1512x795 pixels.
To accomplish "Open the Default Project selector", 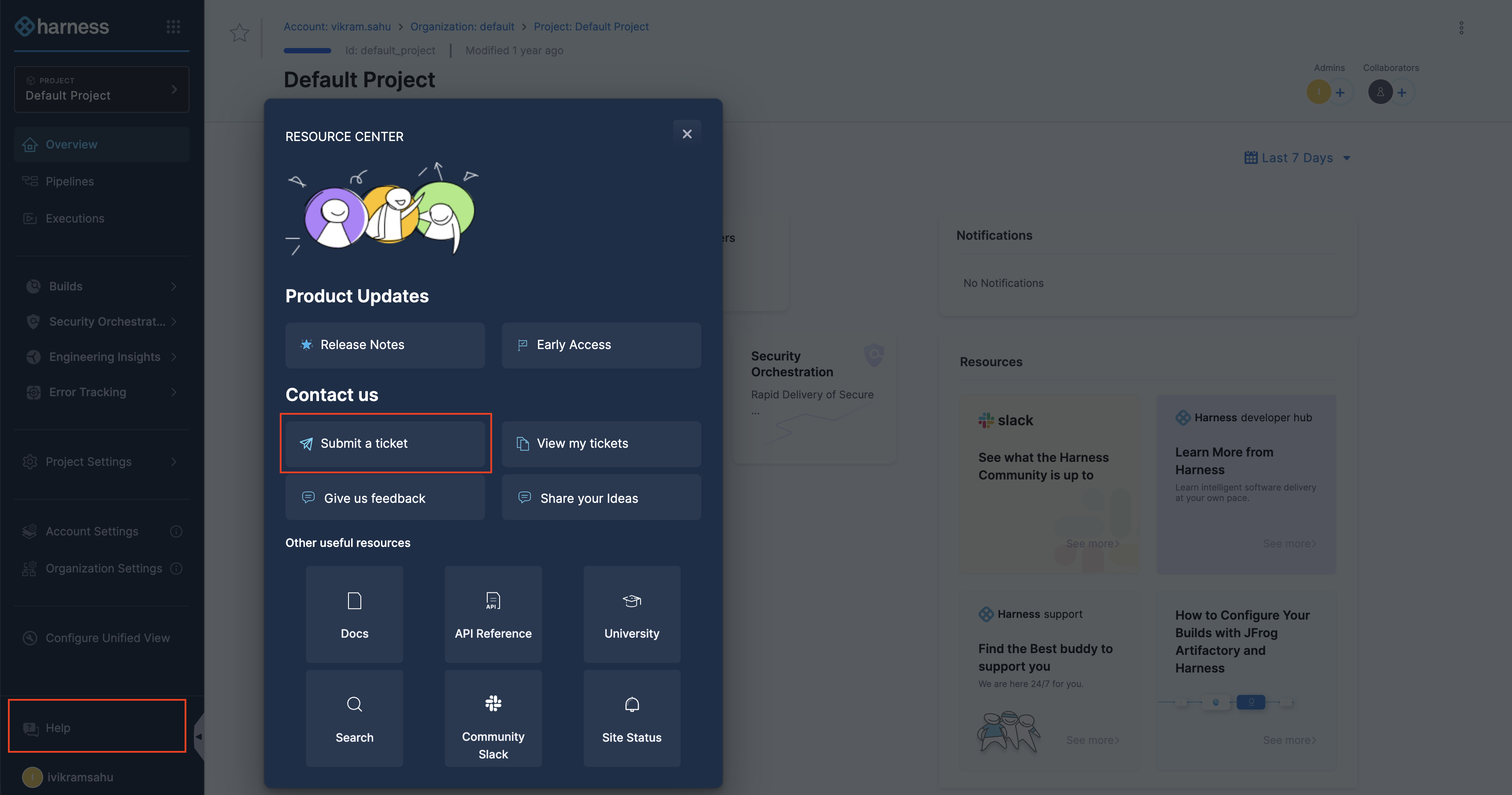I will click(x=101, y=89).
